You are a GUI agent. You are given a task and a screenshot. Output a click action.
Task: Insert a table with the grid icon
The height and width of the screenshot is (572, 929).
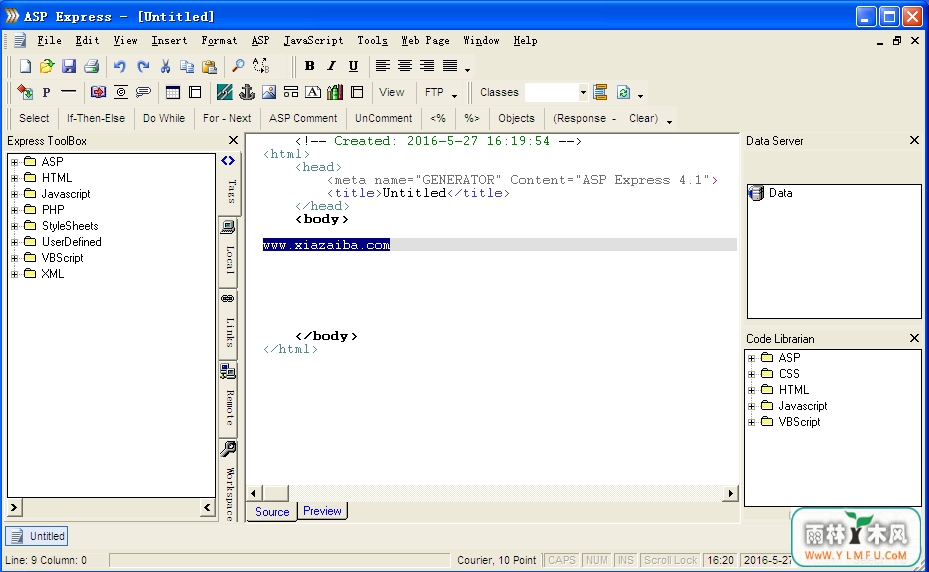172,92
